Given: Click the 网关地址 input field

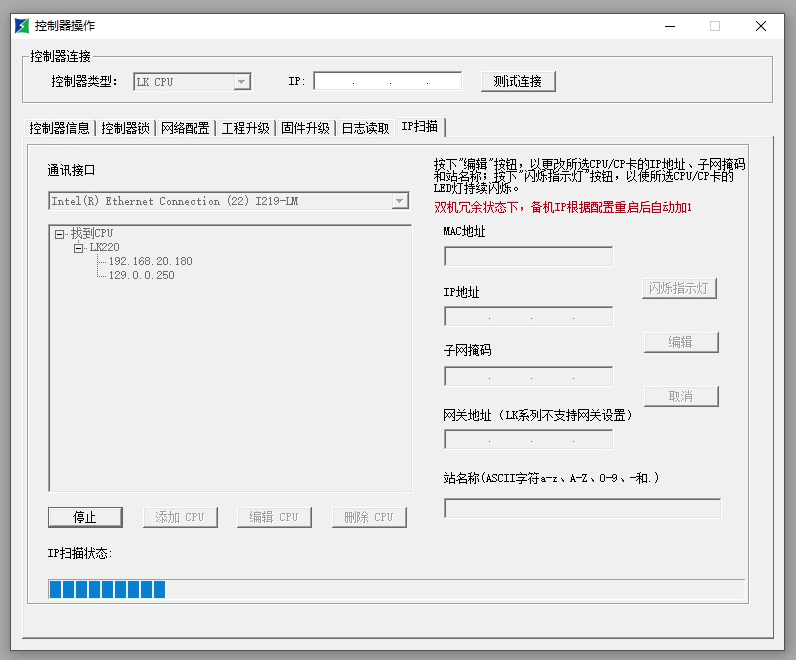Looking at the screenshot, I should [528, 439].
